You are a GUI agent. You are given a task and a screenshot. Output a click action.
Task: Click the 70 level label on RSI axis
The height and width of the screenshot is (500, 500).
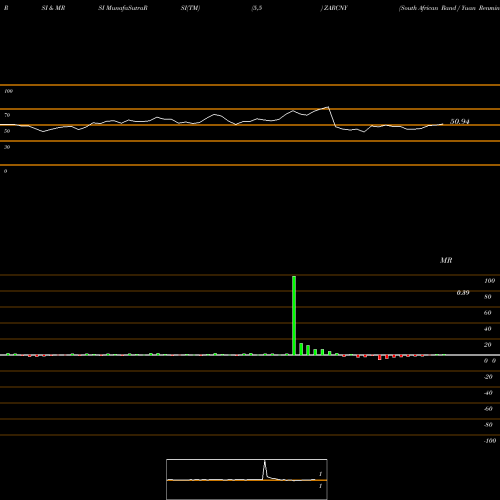[x=7, y=115]
